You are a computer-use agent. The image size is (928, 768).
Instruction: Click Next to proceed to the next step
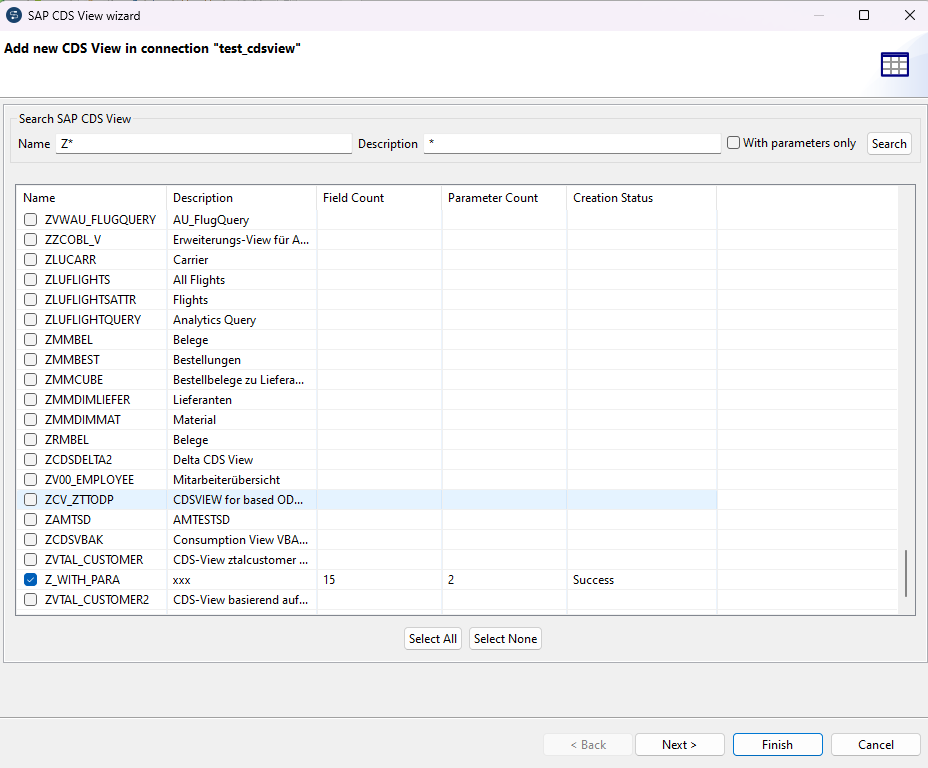tap(679, 744)
